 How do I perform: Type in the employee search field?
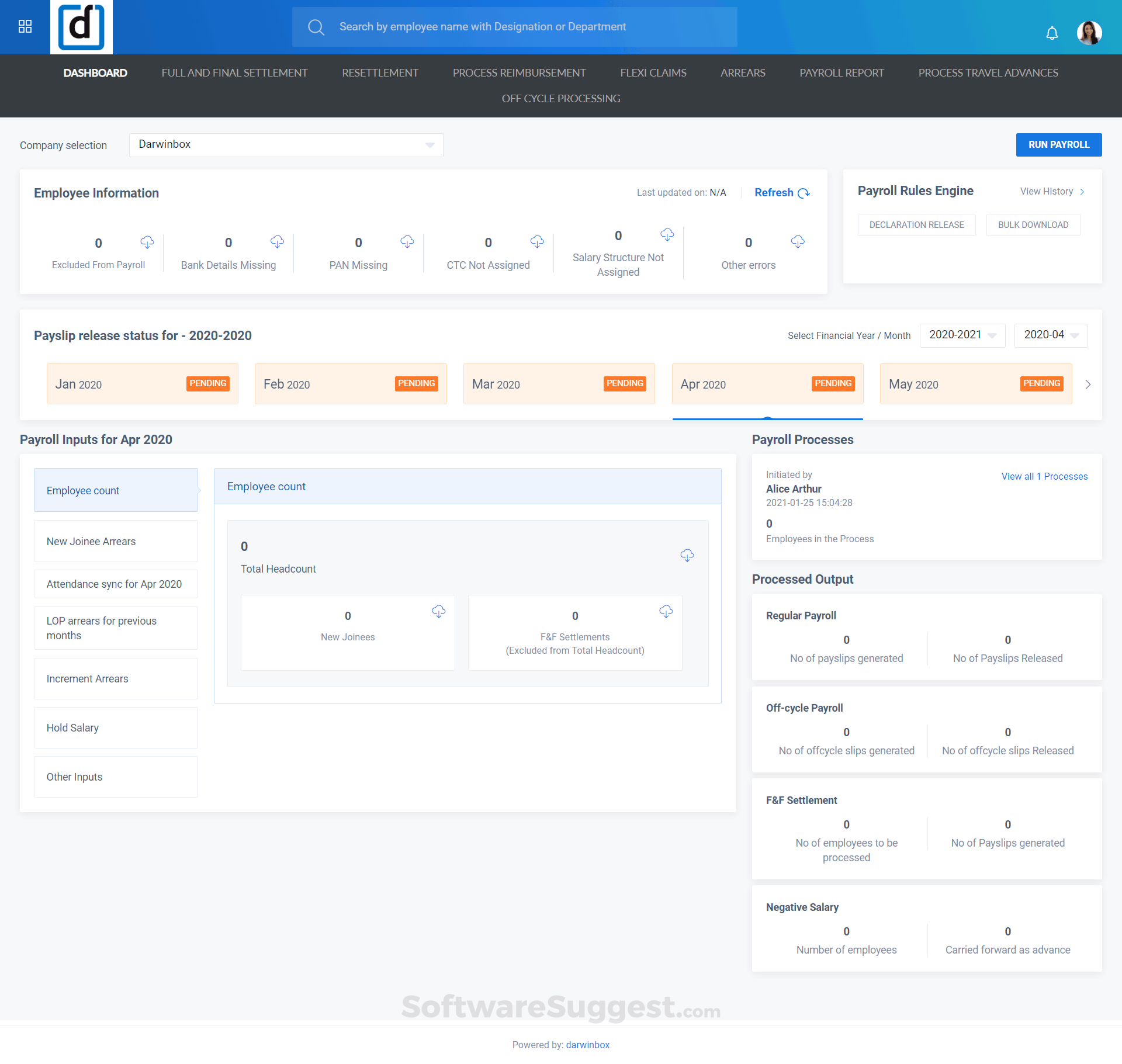tap(514, 26)
